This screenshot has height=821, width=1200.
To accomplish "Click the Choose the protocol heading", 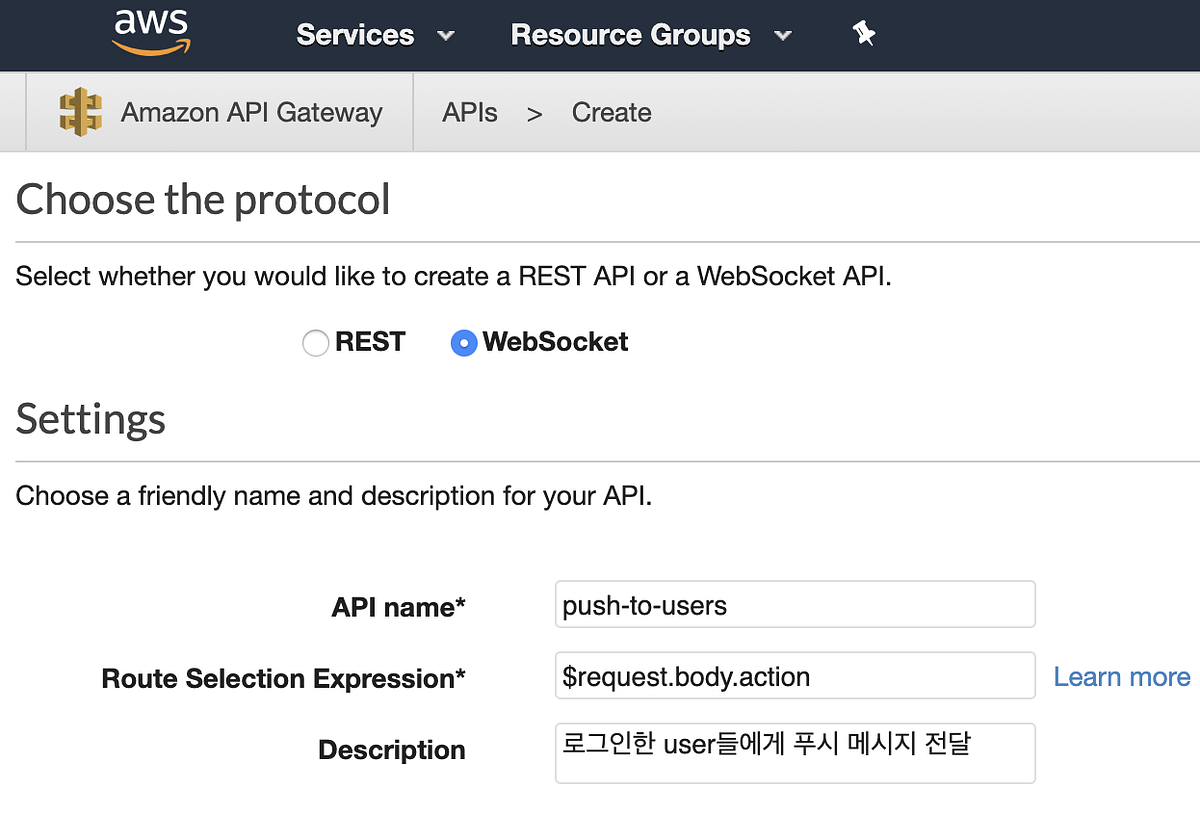I will coord(202,199).
